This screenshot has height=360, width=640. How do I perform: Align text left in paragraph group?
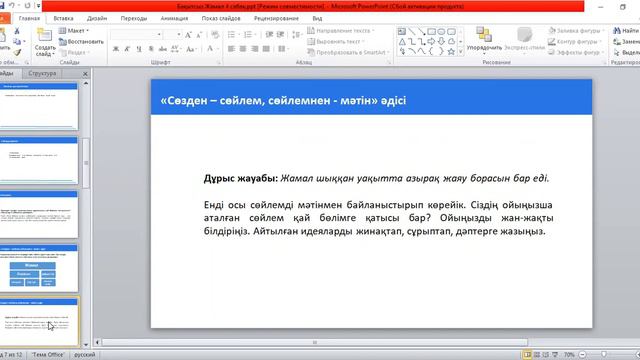pos(231,49)
